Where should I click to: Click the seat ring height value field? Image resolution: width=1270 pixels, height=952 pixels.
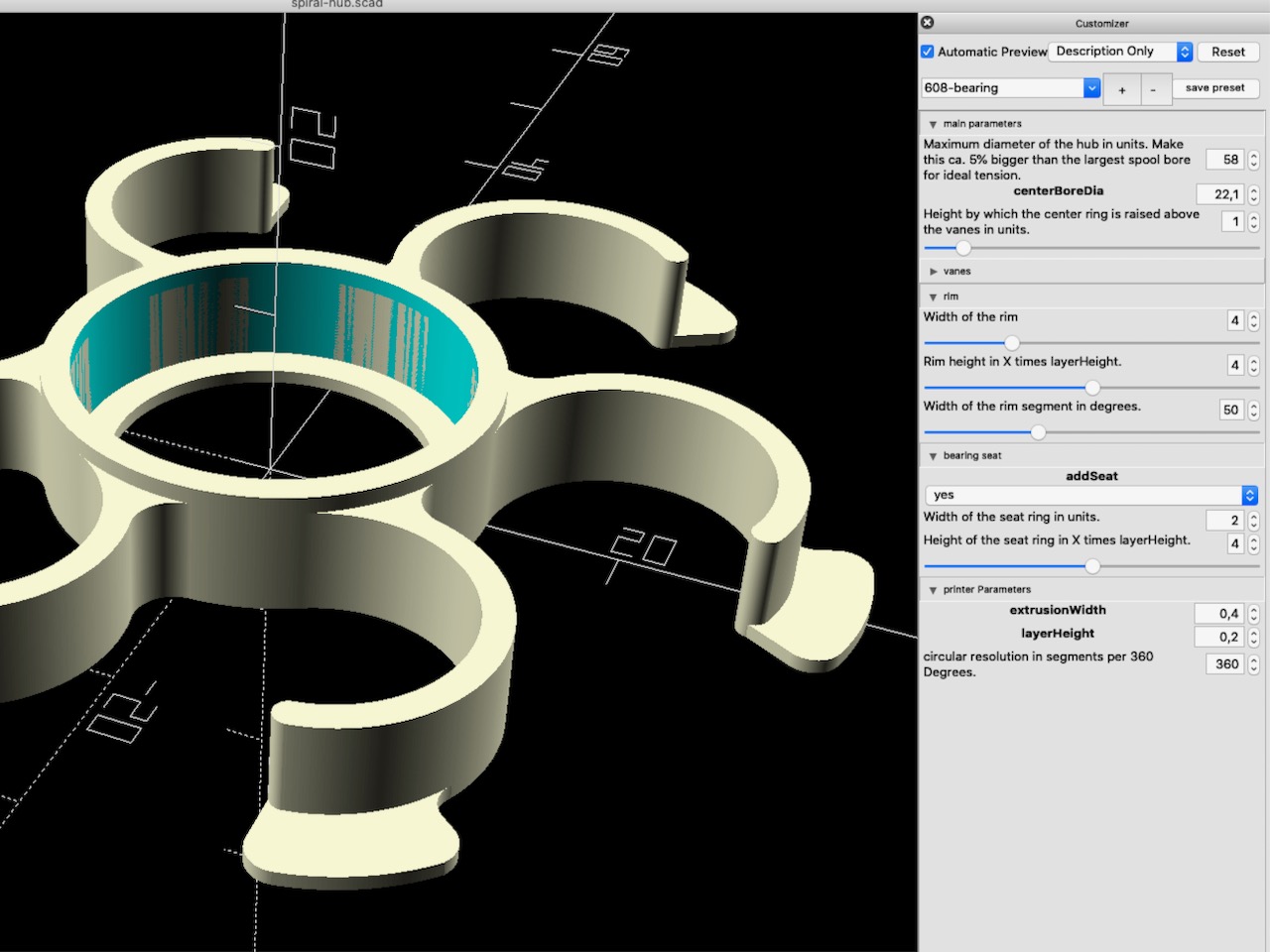[1235, 543]
